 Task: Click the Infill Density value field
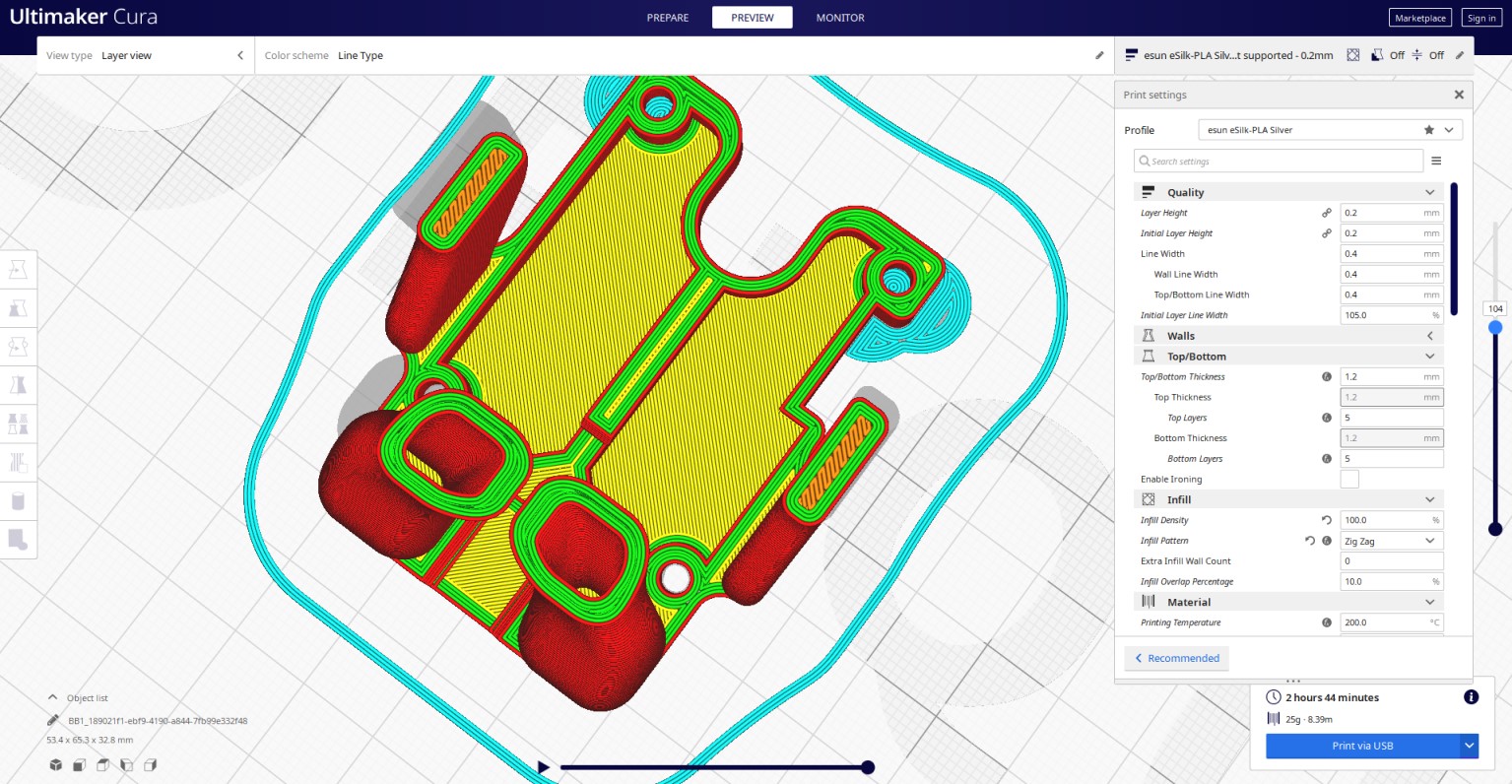[x=1392, y=520]
